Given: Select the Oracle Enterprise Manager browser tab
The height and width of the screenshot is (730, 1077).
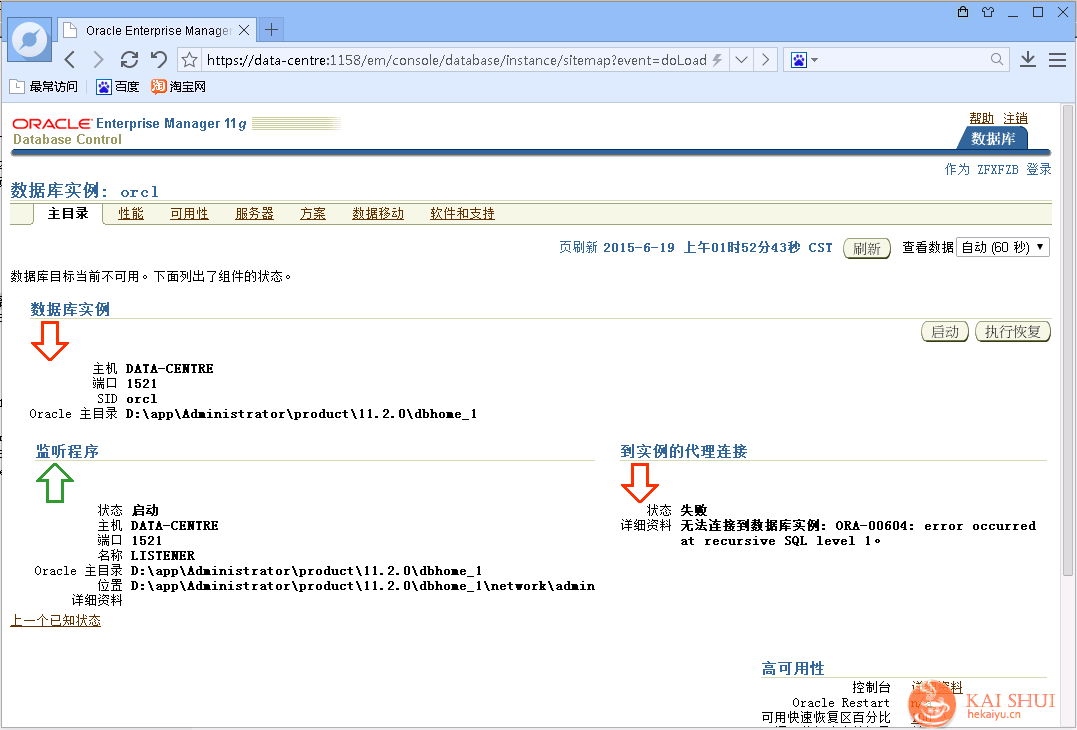Looking at the screenshot, I should pos(157,30).
